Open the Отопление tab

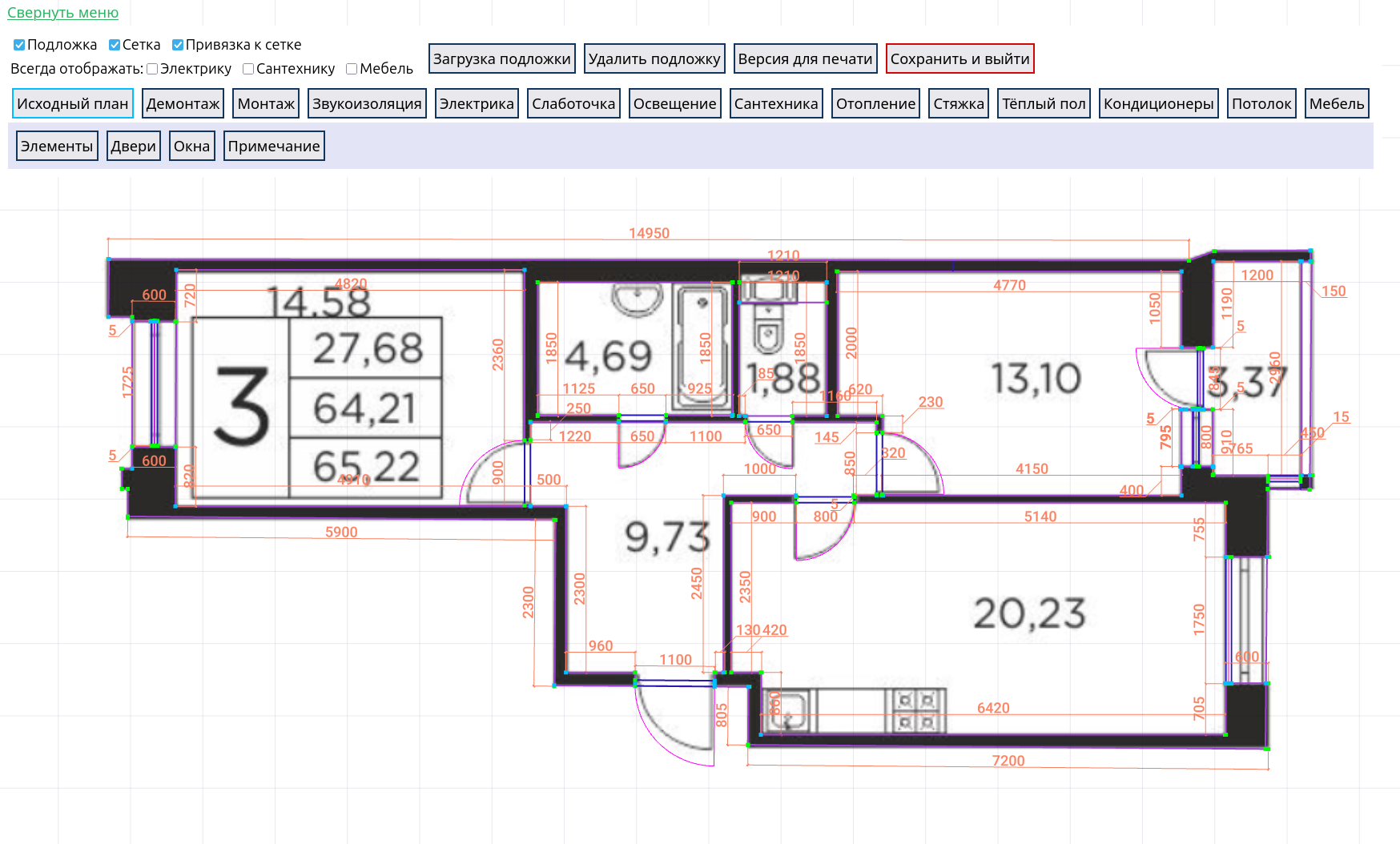click(x=875, y=103)
